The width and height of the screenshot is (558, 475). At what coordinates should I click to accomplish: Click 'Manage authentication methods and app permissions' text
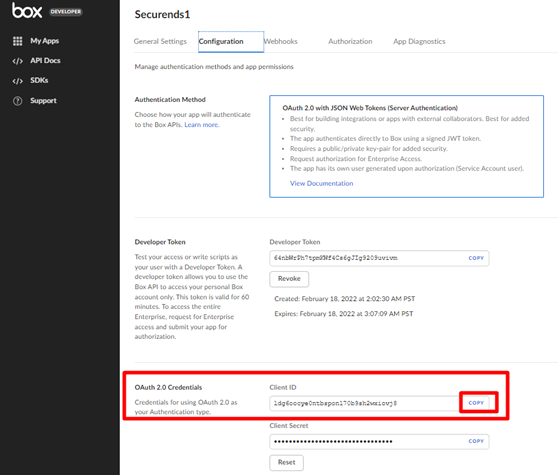tap(214, 67)
